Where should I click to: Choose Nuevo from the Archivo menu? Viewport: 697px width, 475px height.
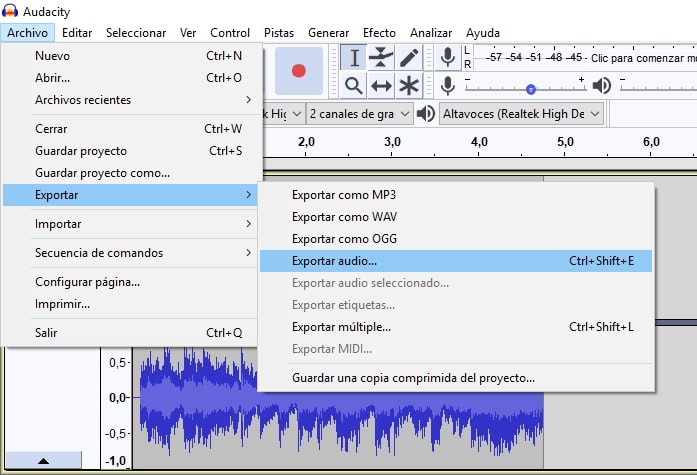click(x=130, y=56)
